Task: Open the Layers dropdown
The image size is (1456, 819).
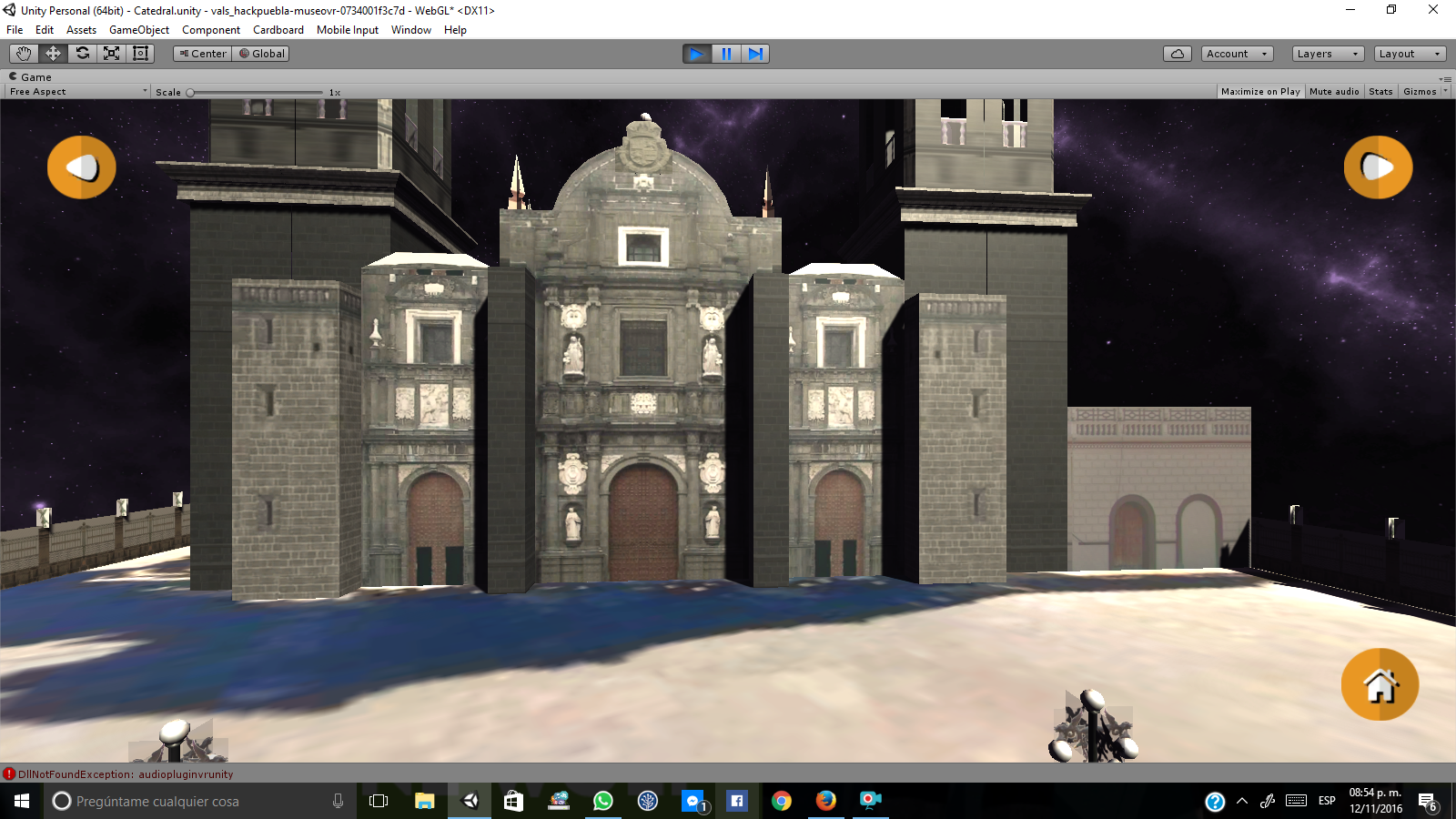Action: point(1329,54)
